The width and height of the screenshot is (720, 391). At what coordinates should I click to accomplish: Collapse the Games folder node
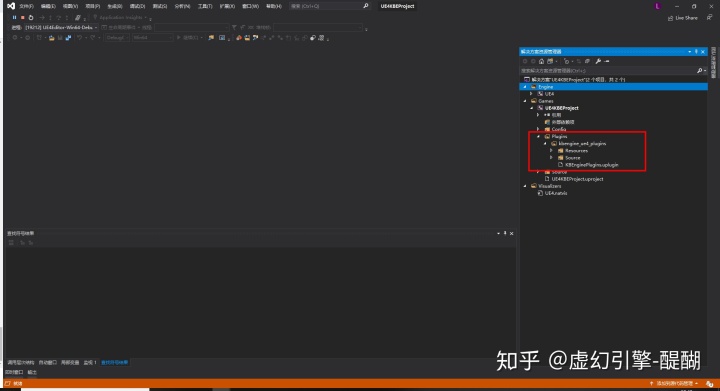525,101
